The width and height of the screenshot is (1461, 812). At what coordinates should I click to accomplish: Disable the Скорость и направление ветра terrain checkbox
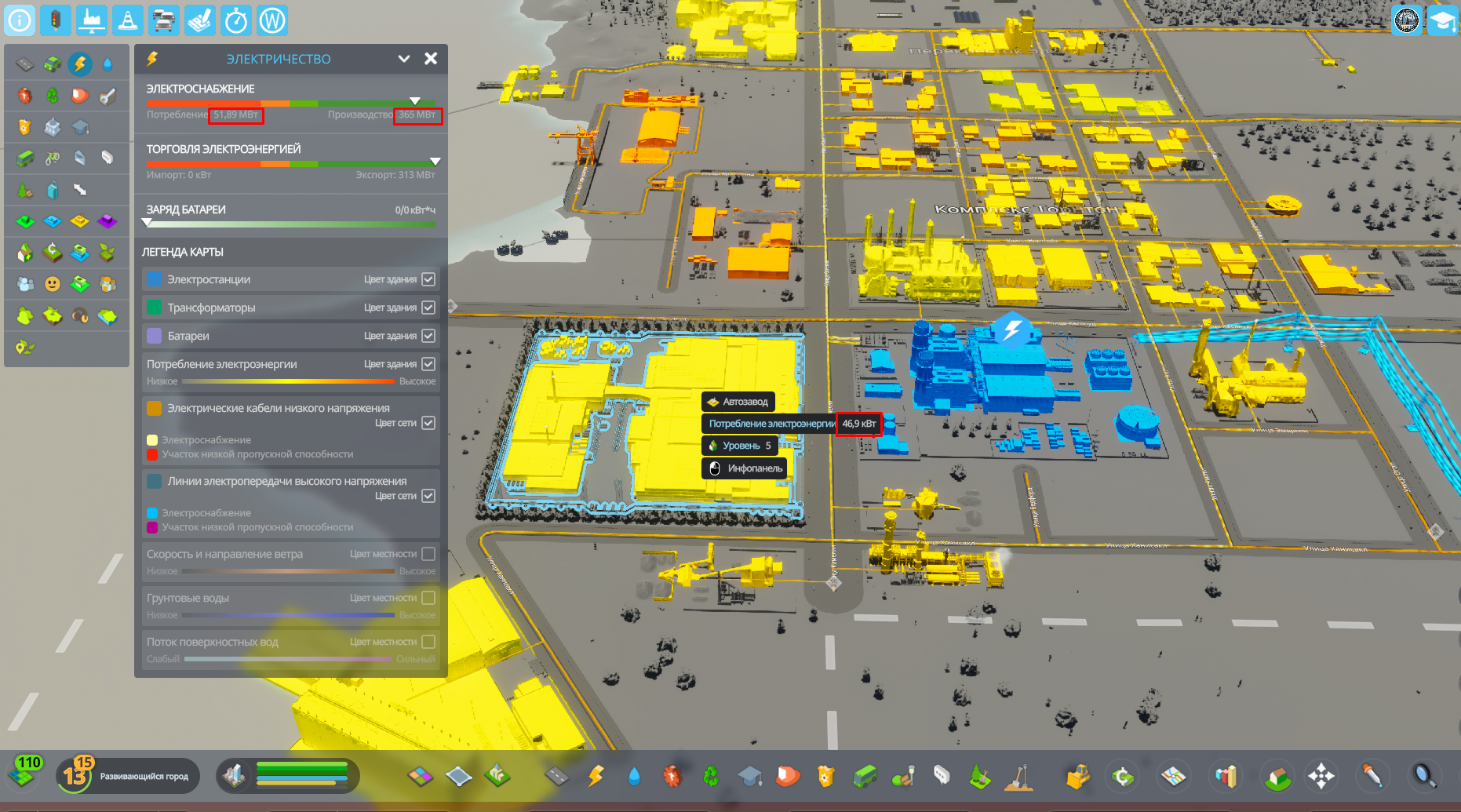(428, 553)
